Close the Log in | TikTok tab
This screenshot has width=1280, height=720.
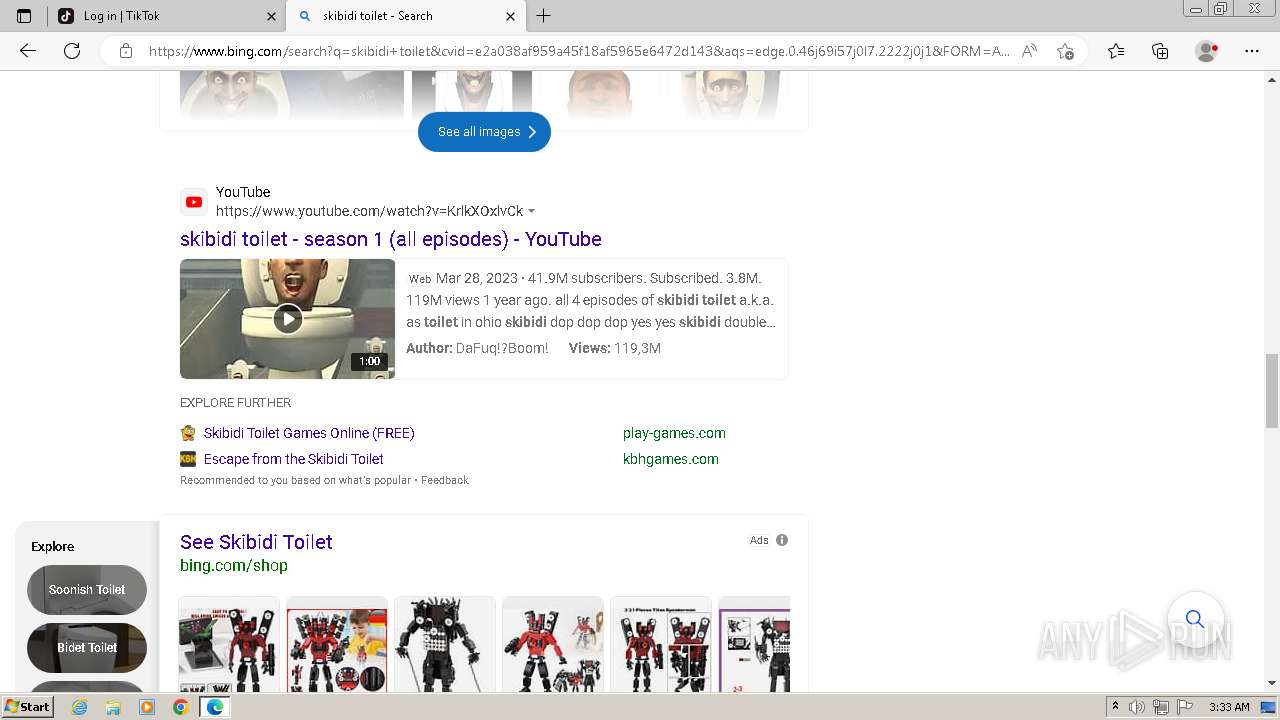[271, 16]
